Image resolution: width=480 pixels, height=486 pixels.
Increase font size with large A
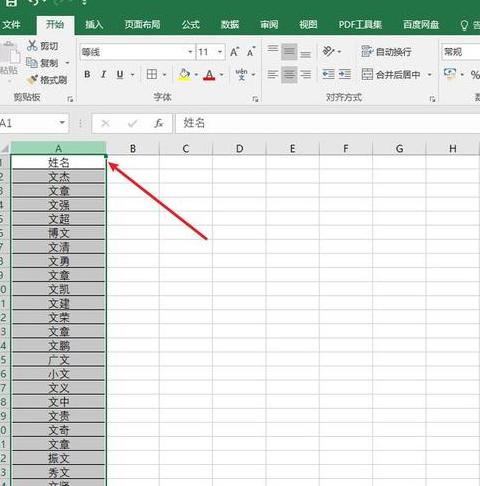tap(235, 52)
